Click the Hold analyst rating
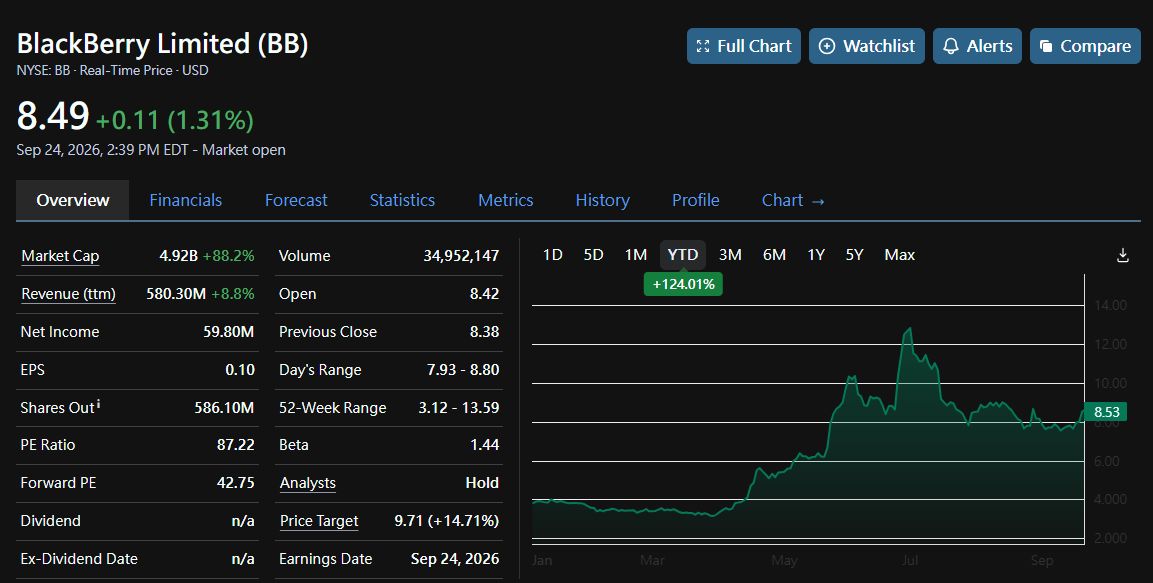The width and height of the screenshot is (1153, 583). [482, 483]
